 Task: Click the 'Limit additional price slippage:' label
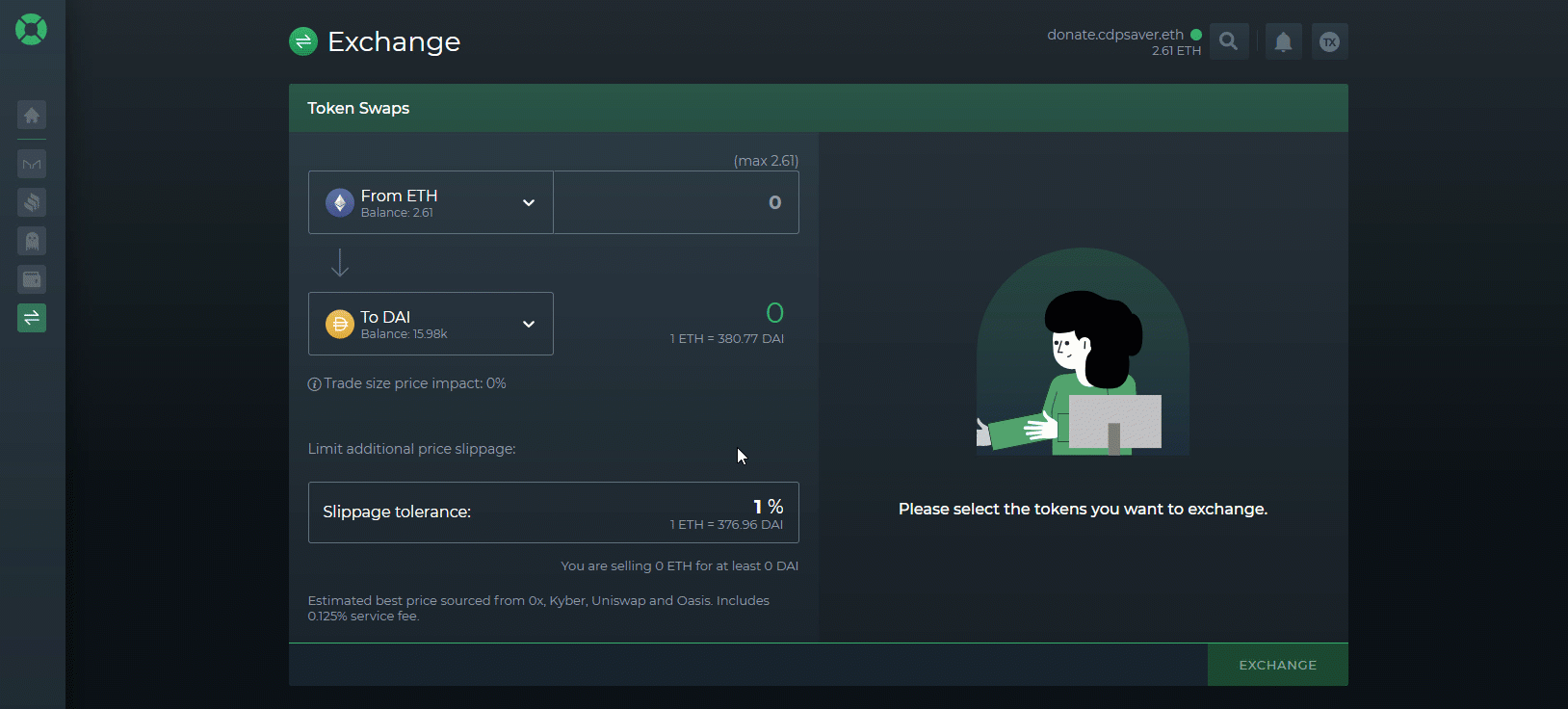411,449
